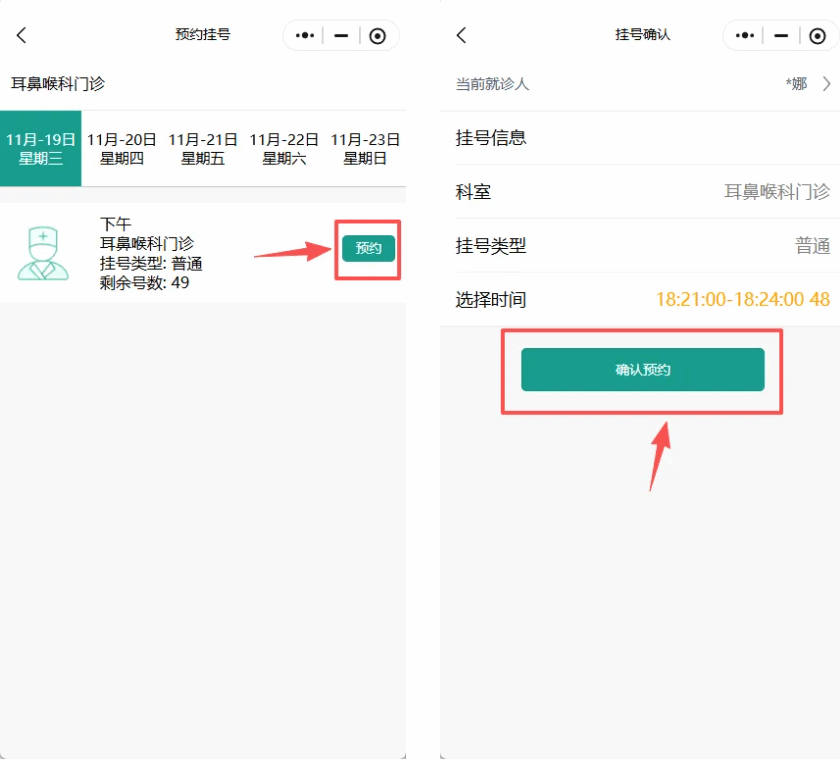Expand the chevron next to patient *娜
The height and width of the screenshot is (760, 840).
[826, 84]
